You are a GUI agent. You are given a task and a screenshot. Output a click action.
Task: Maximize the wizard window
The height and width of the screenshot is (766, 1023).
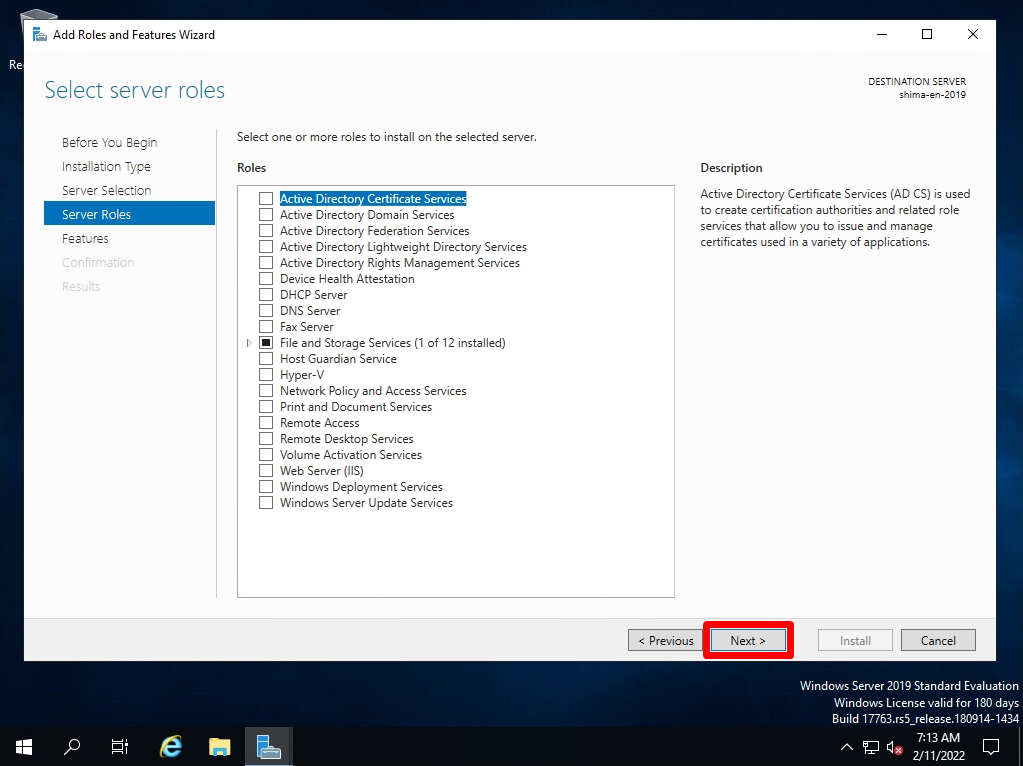926,34
